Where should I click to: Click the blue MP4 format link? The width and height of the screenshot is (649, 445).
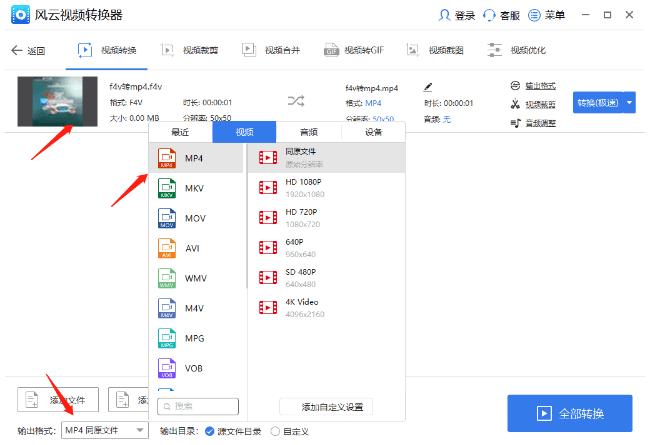[373, 103]
